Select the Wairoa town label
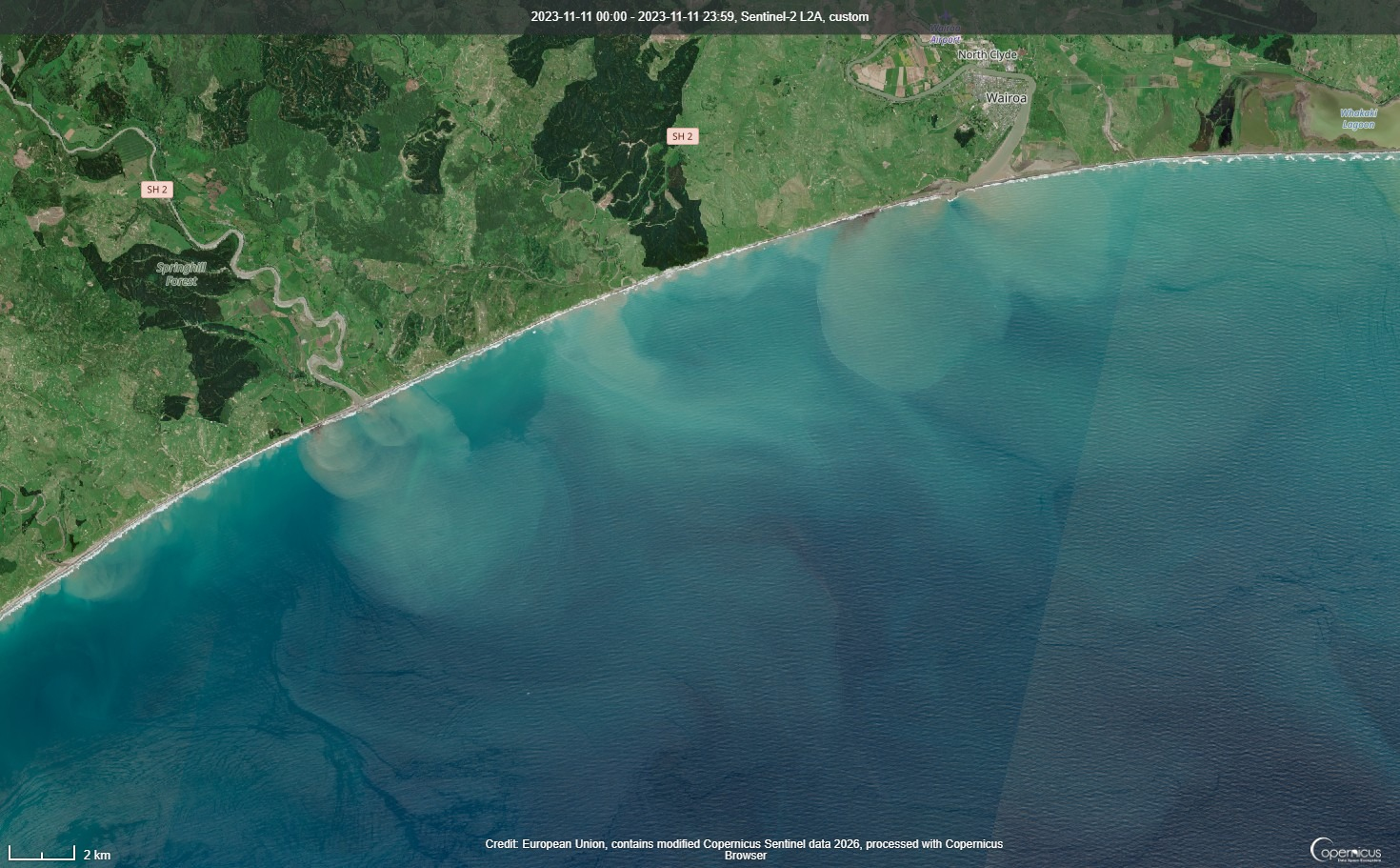 click(x=1007, y=98)
